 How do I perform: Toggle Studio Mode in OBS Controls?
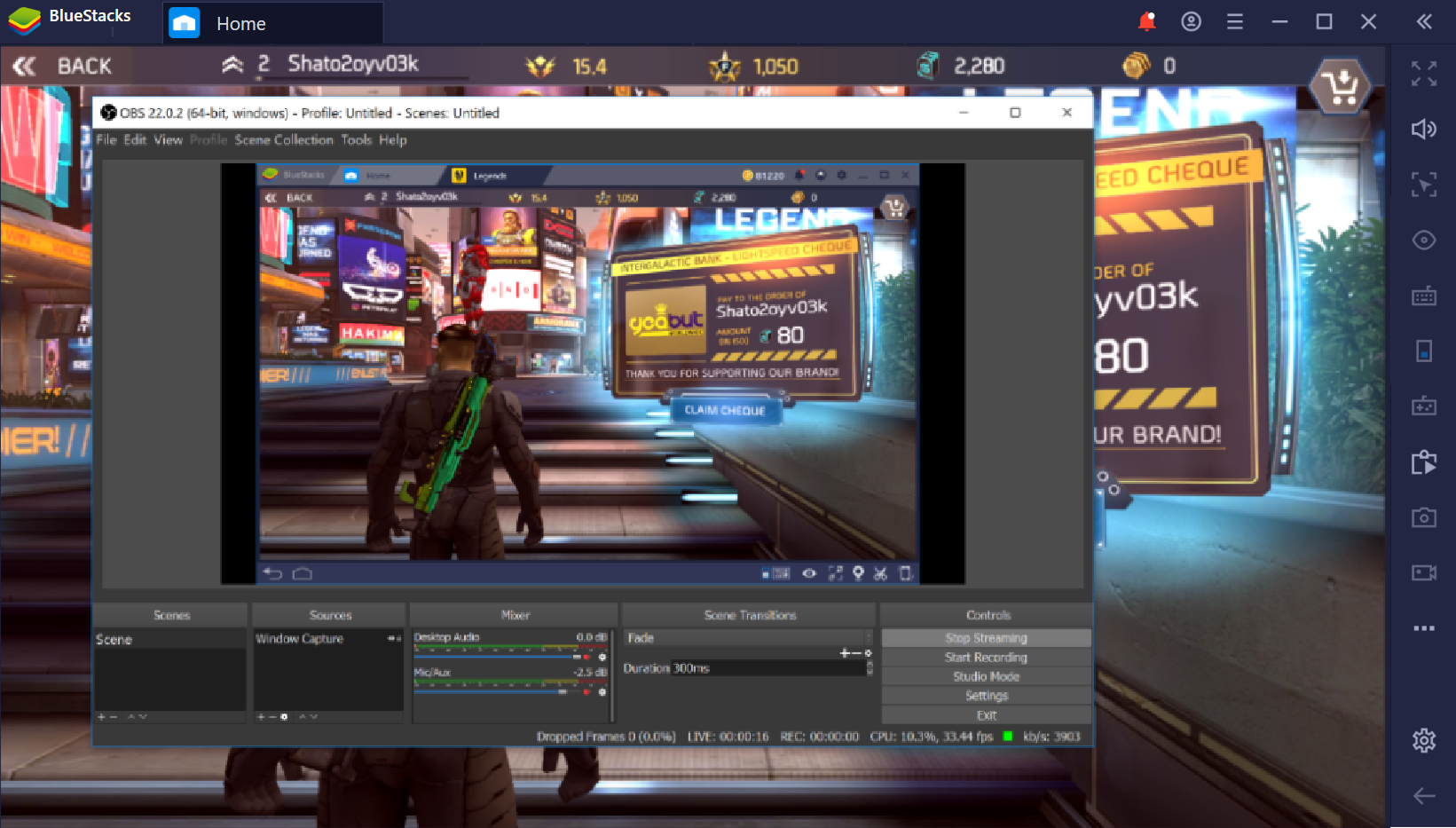pyautogui.click(x=986, y=676)
